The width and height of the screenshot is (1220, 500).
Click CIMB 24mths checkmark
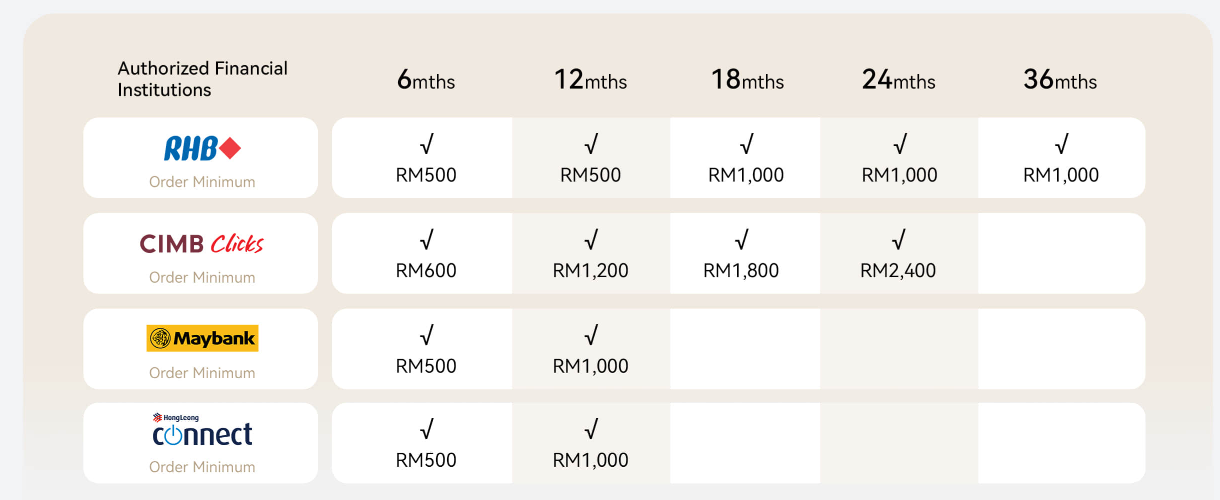coord(899,240)
